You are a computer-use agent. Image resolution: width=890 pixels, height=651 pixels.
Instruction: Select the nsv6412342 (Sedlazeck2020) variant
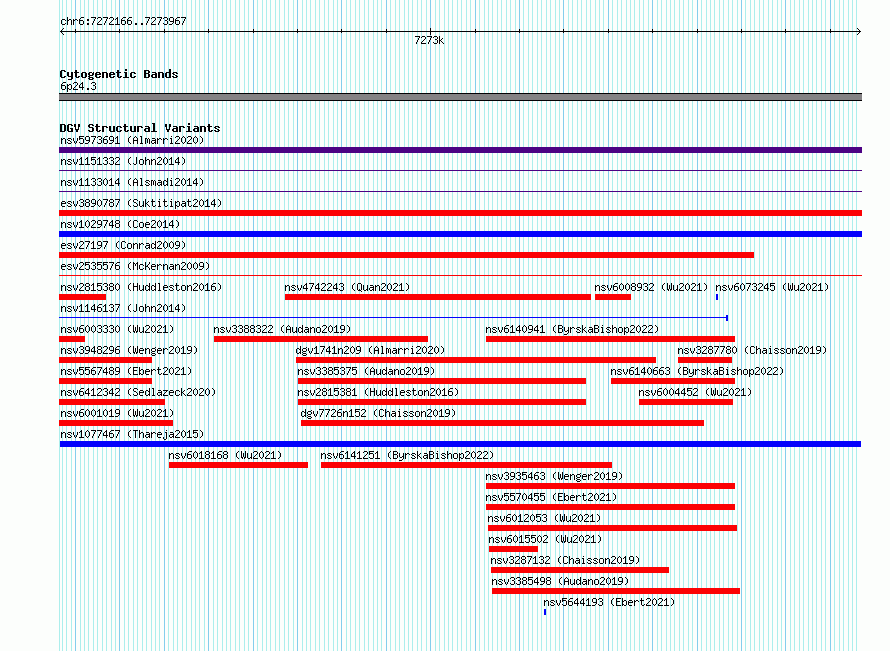click(138, 392)
